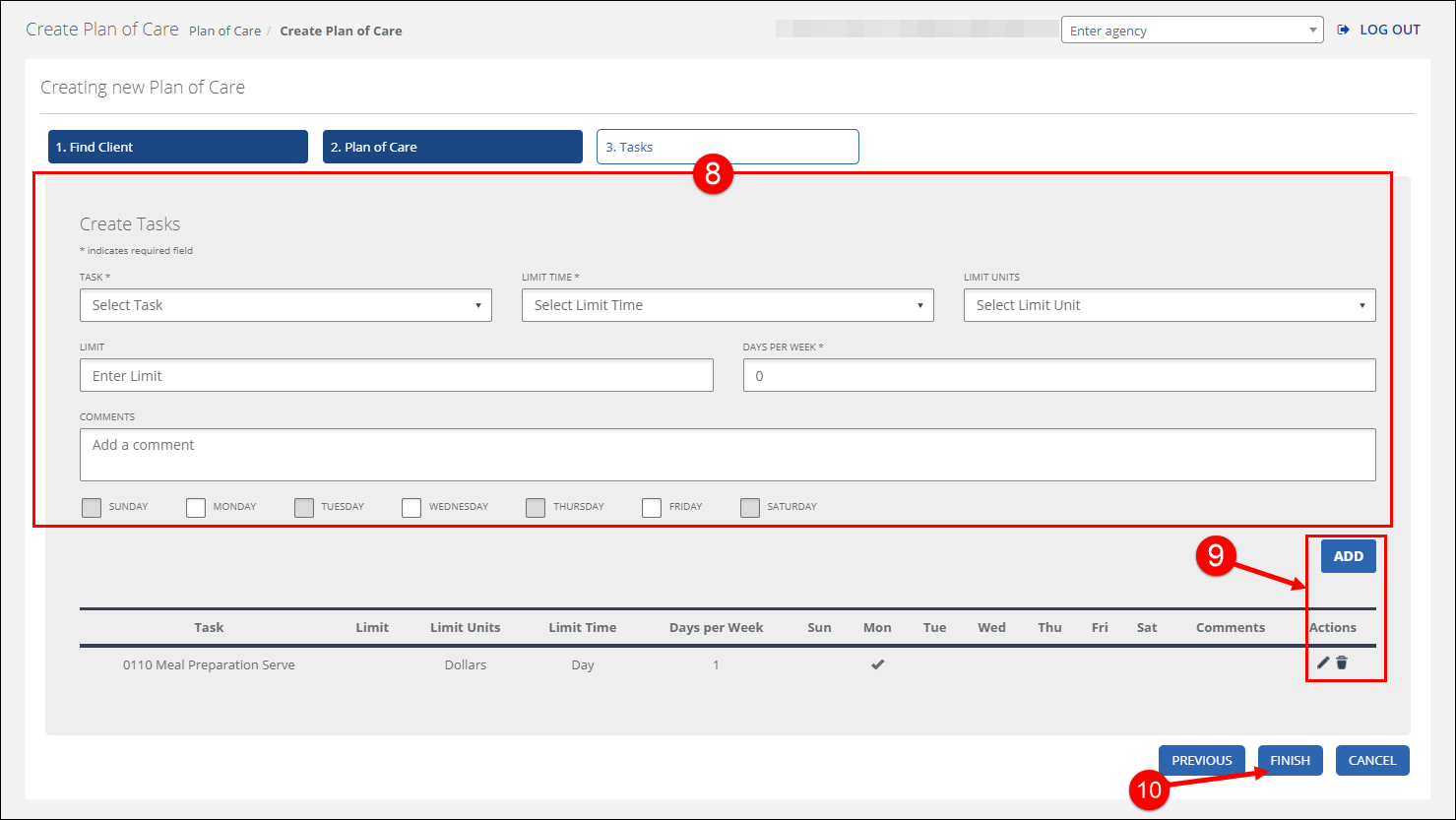Expand the Select Limit Time dropdown
Viewport: 1456px width, 820px height.
[728, 305]
